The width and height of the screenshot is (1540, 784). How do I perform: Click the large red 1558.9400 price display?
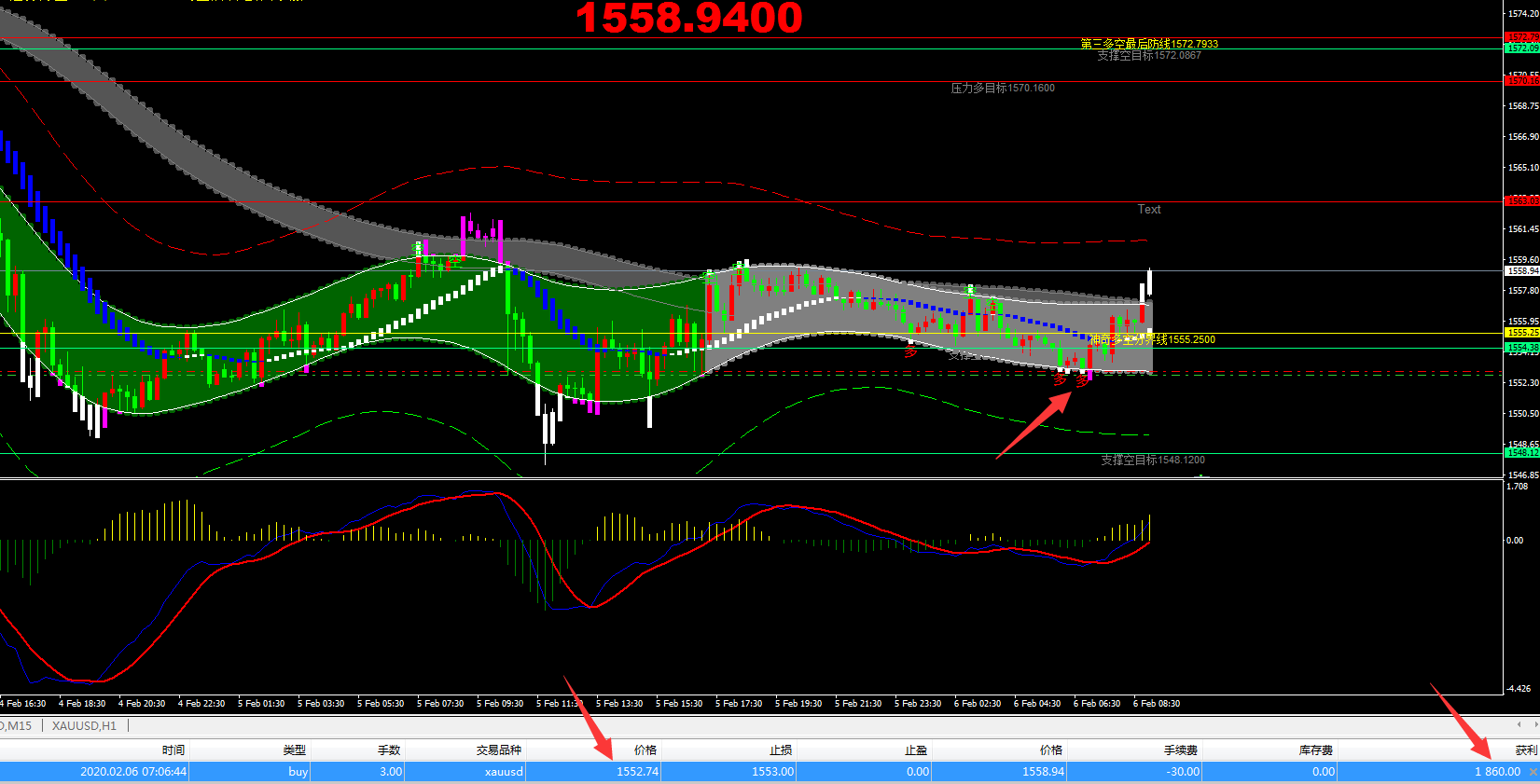(688, 19)
